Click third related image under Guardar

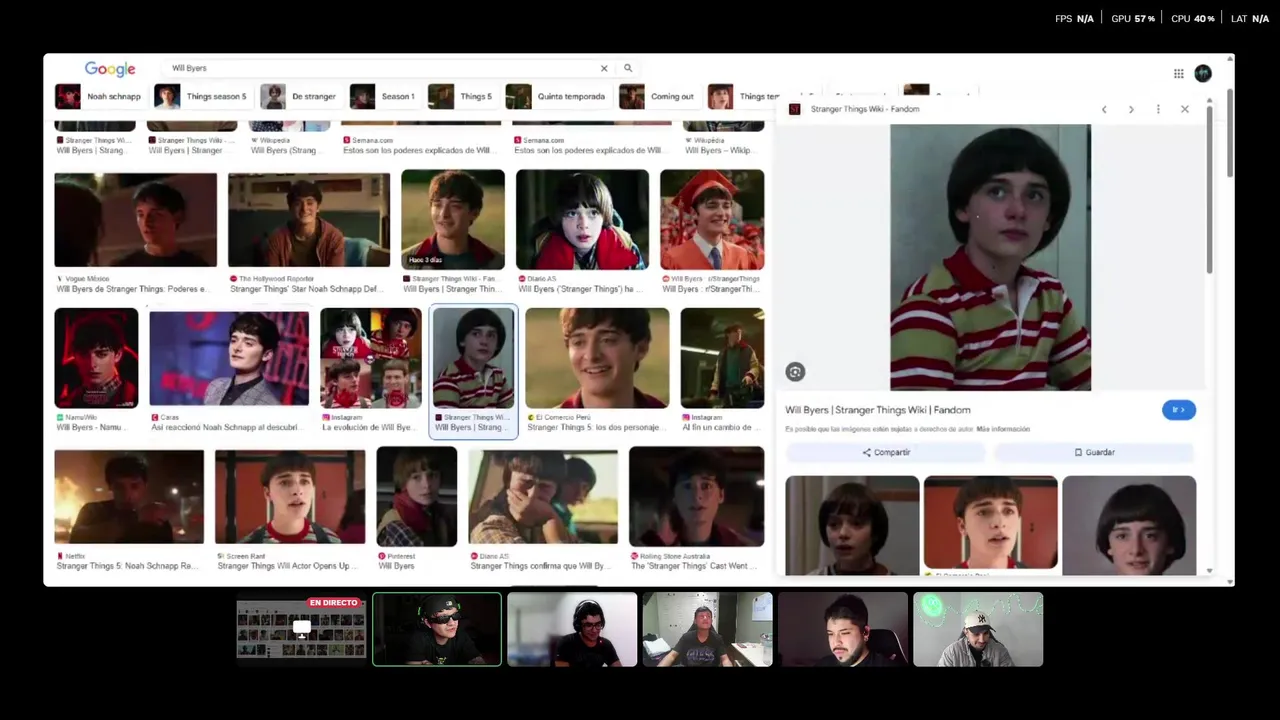pyautogui.click(x=1129, y=525)
